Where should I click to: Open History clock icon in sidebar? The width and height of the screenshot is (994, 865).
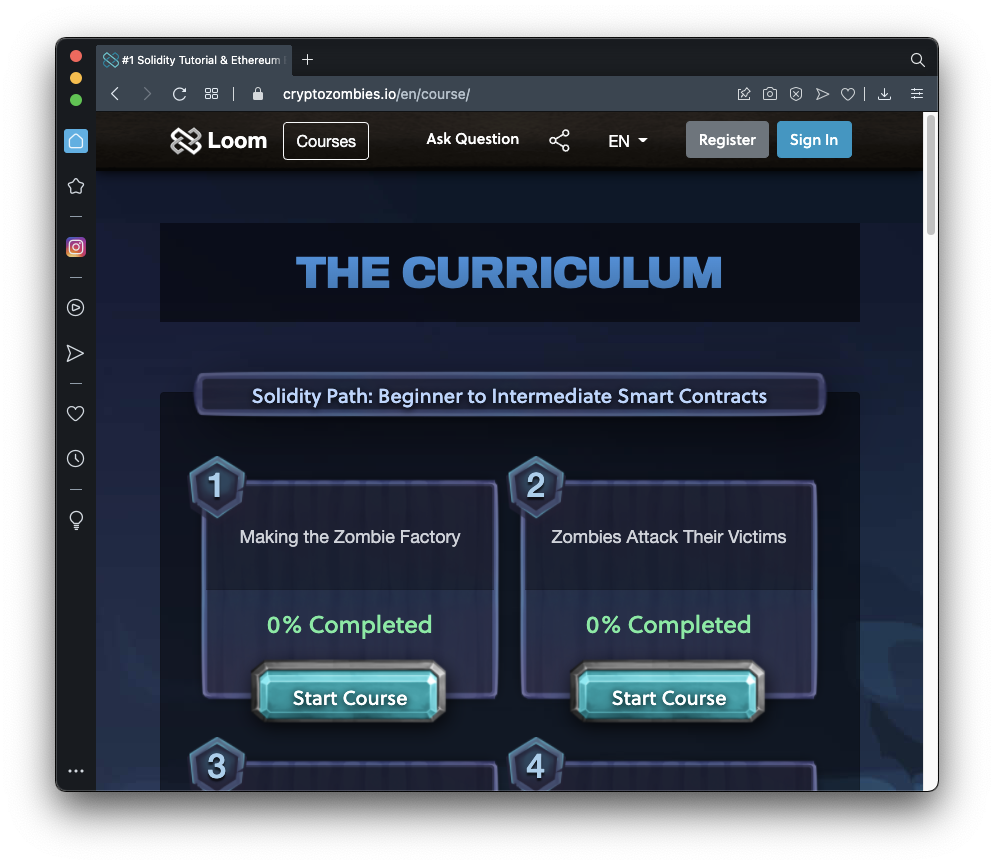pyautogui.click(x=75, y=459)
